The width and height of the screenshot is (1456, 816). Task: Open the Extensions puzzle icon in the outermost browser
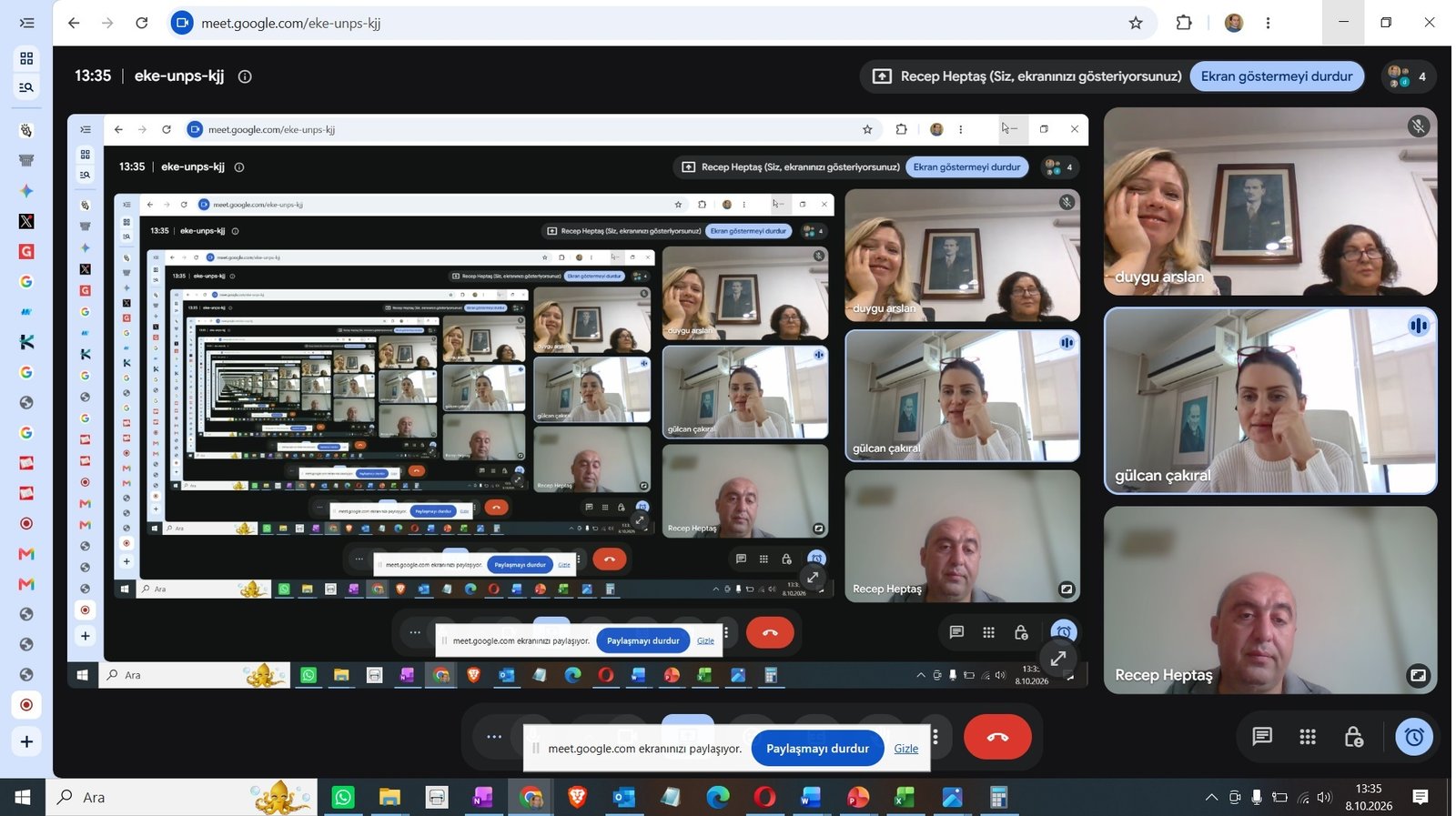point(1184,23)
